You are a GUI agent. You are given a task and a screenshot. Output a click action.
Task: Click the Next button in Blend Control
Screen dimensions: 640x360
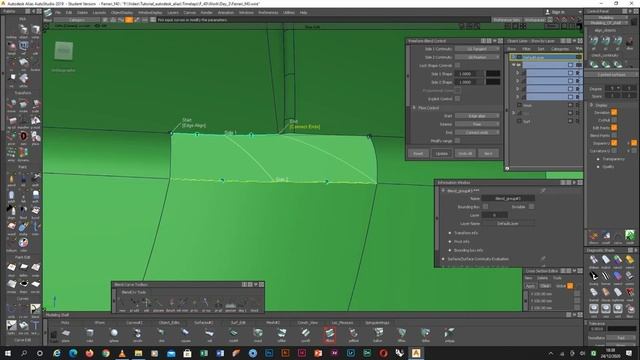coord(488,153)
